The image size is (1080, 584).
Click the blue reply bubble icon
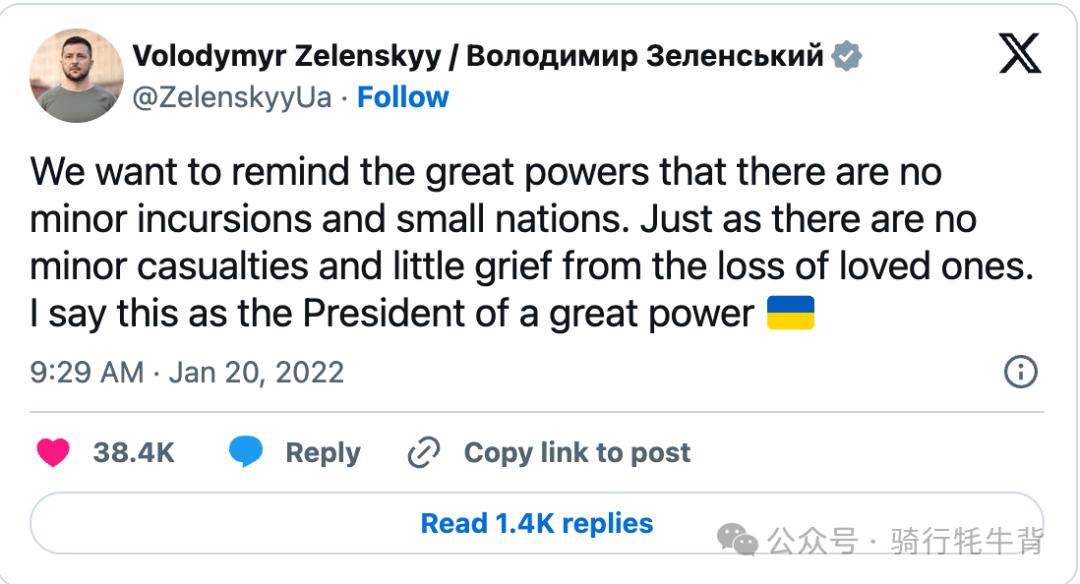[246, 452]
